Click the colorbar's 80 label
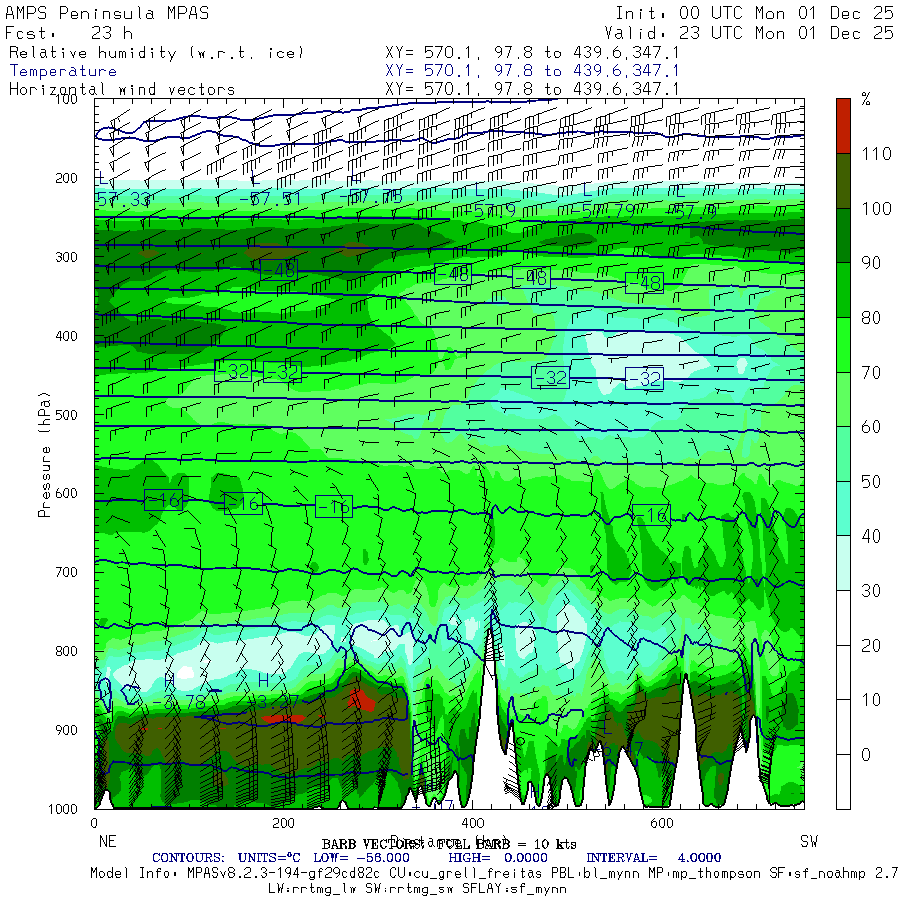Viewport: 900px width, 900px height. pos(871,317)
